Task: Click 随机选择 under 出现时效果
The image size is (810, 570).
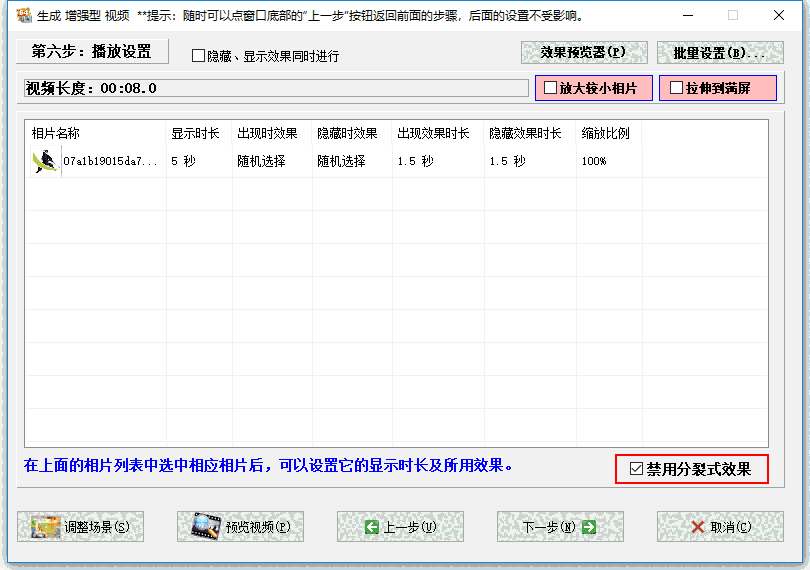Action: point(272,161)
